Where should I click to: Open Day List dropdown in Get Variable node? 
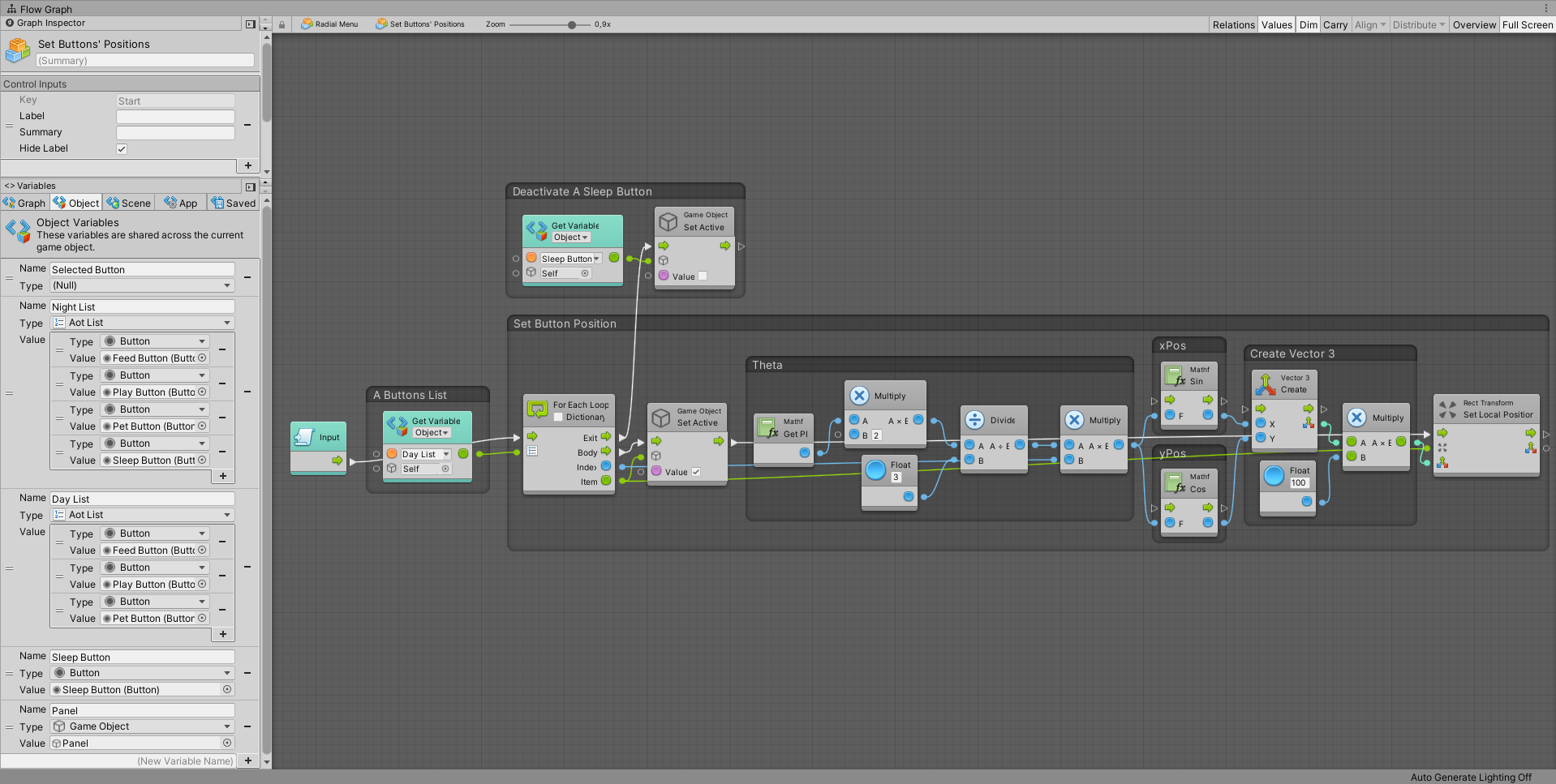tap(426, 454)
